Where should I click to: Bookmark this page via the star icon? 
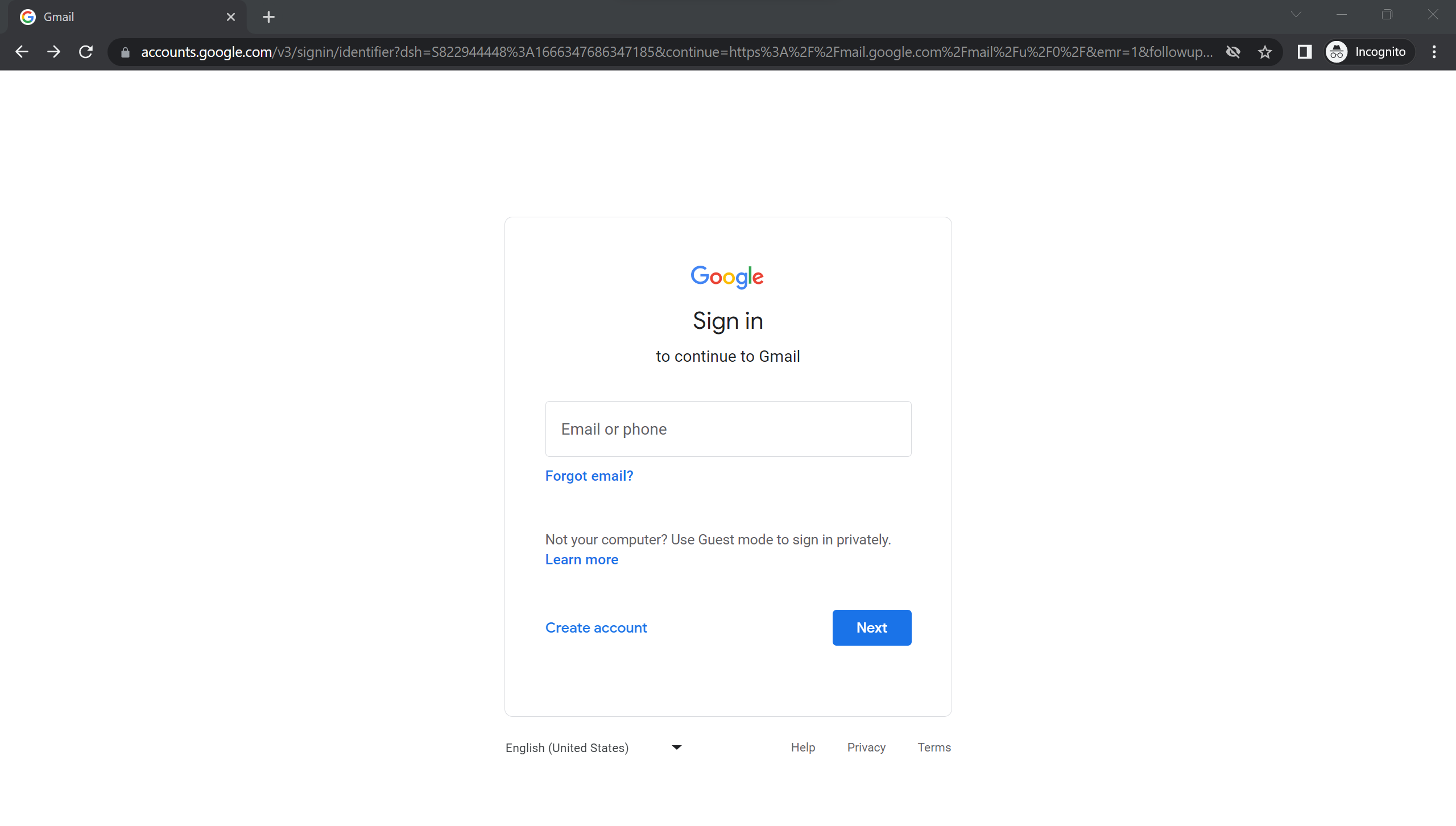coord(1265,52)
